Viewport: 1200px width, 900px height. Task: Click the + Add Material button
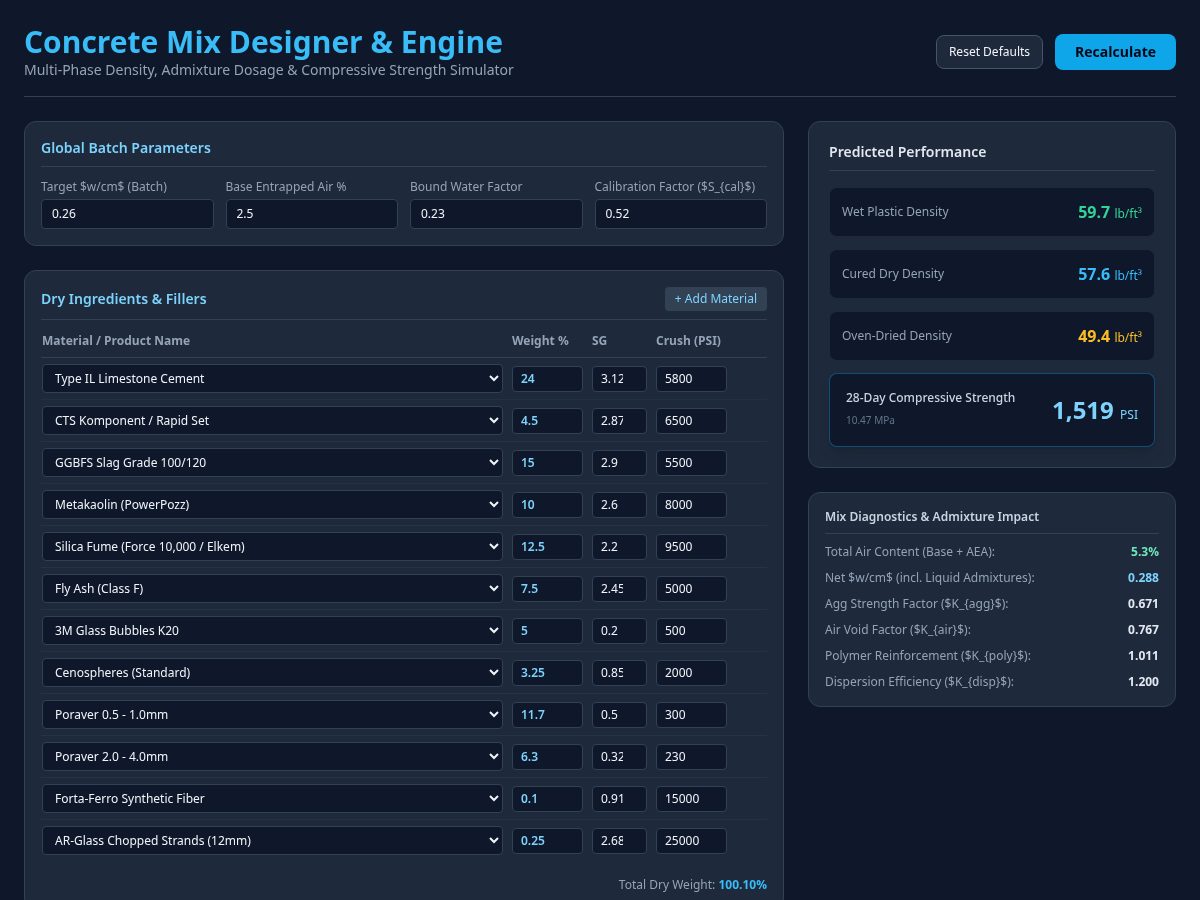tap(716, 299)
